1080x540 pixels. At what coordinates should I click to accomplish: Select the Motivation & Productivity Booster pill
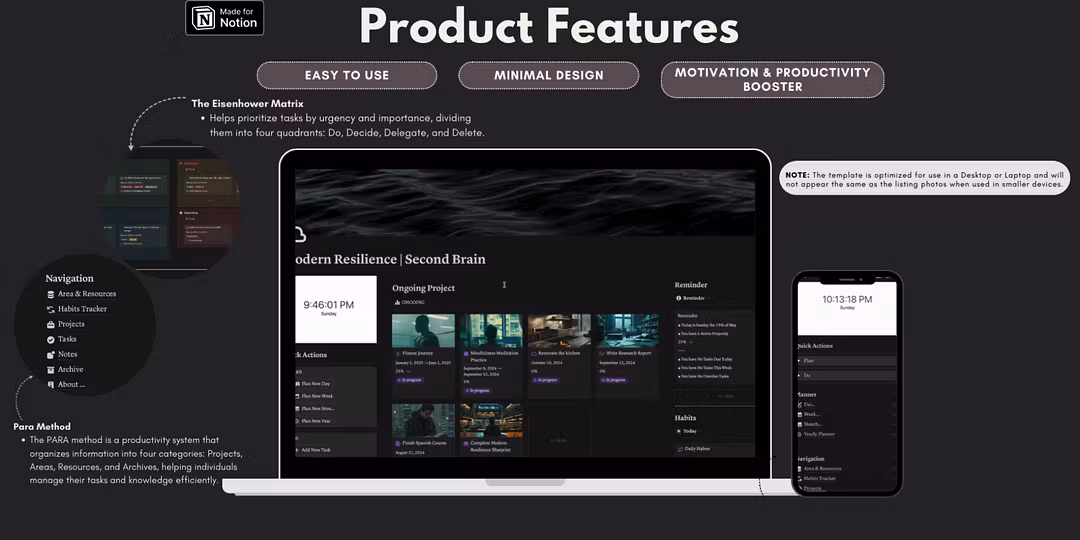(772, 79)
